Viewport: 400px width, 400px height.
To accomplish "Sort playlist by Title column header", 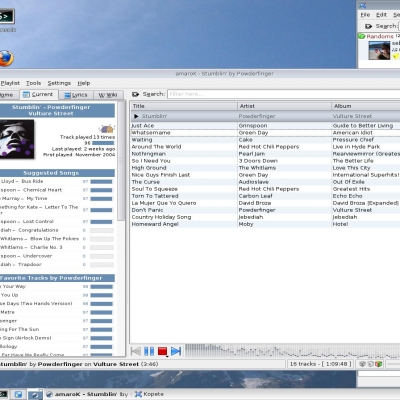I will click(184, 106).
